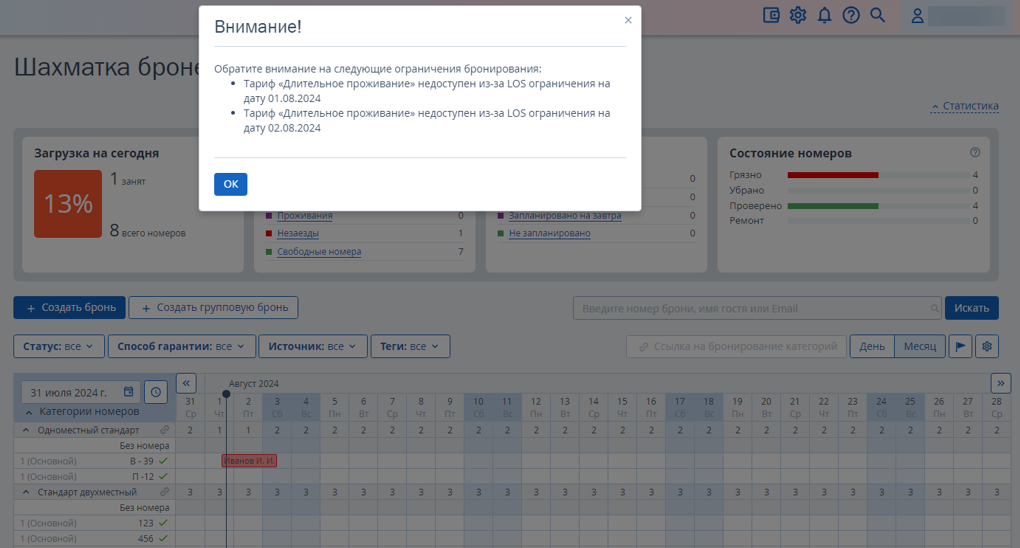Click the red Грязно status bar
1020x548 pixels.
coord(833,175)
